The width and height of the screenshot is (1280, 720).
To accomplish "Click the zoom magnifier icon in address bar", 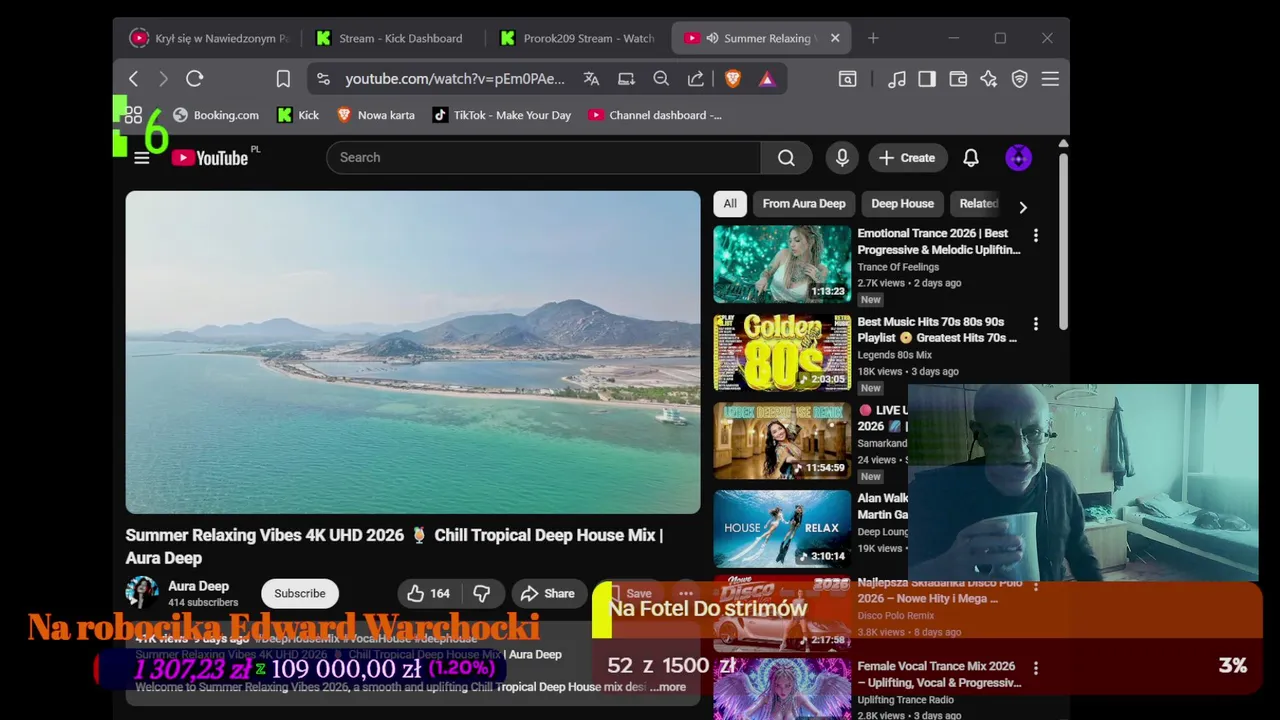I will tap(661, 79).
